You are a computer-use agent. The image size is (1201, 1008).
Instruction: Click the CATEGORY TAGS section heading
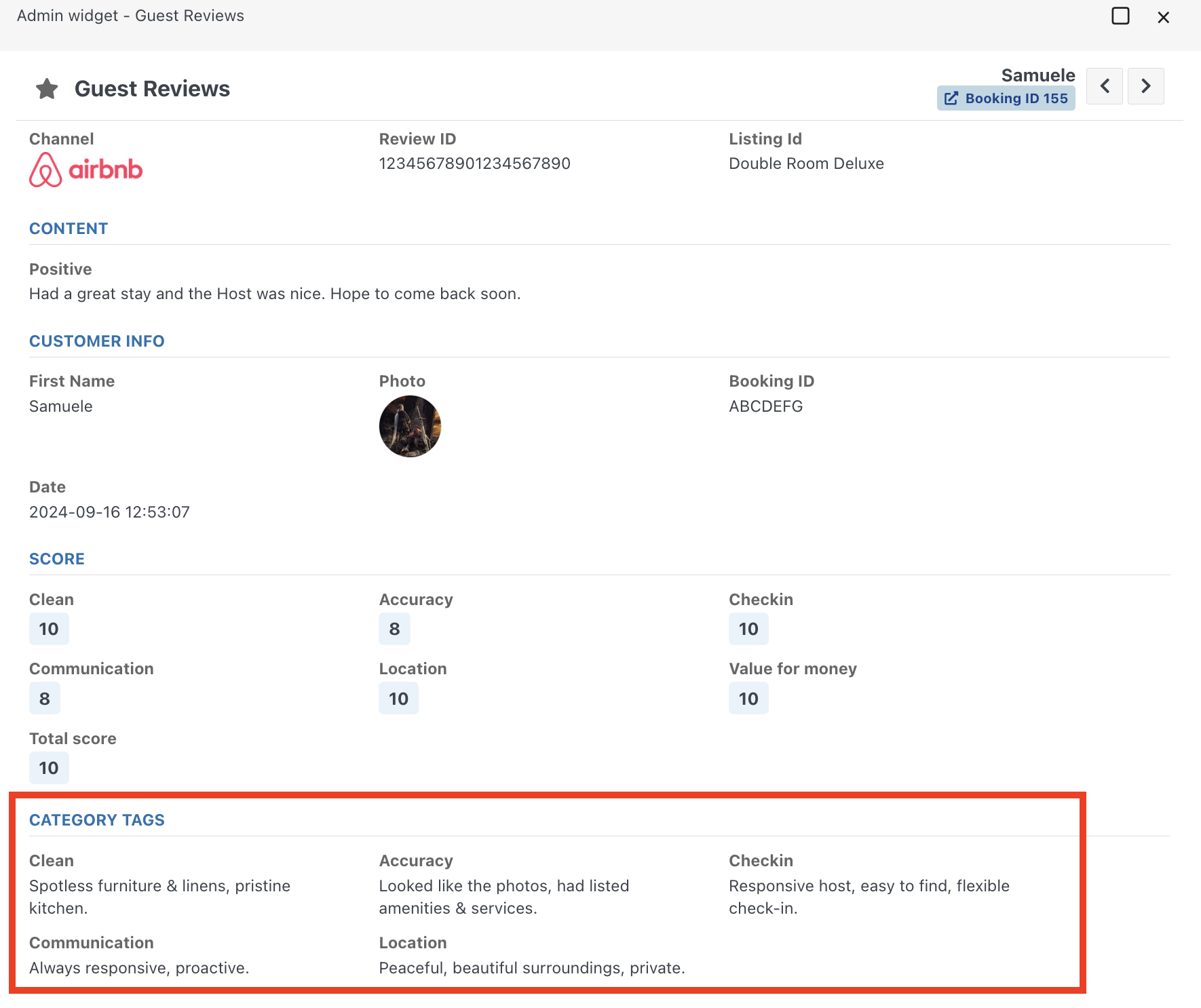[96, 820]
